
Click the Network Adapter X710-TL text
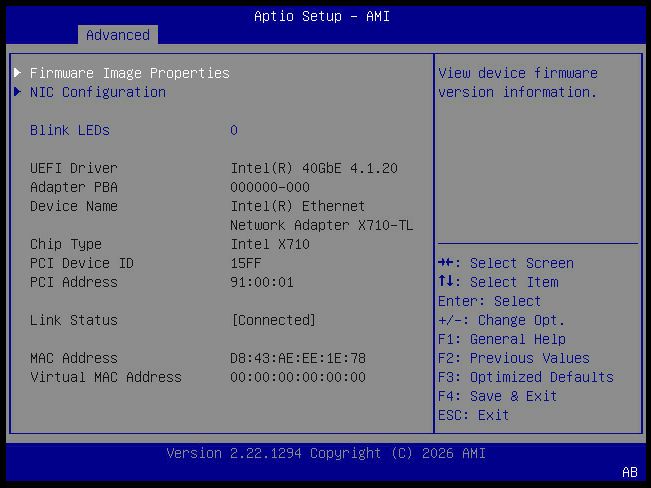point(321,226)
